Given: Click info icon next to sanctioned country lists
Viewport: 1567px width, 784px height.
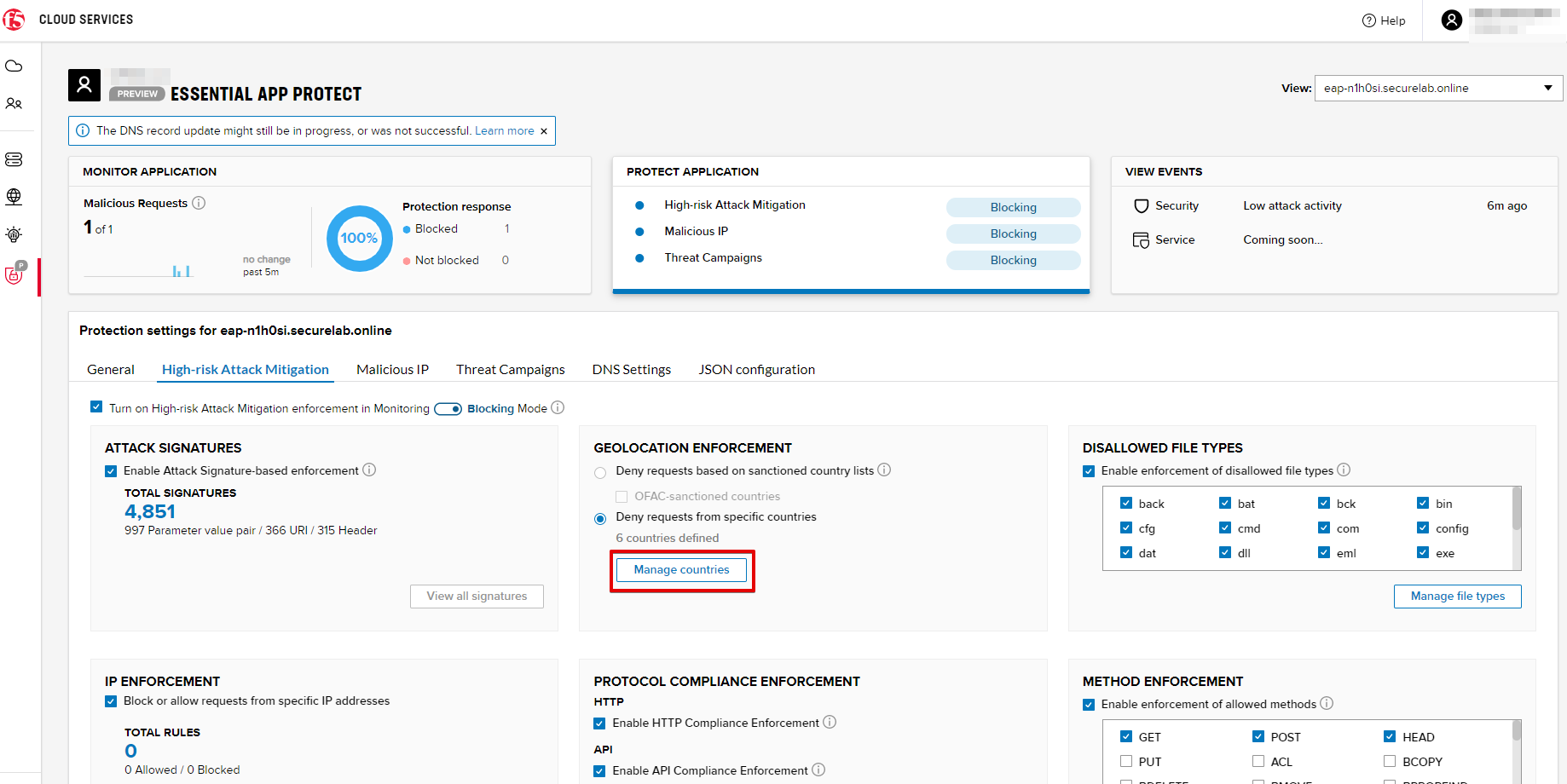Looking at the screenshot, I should click(x=884, y=470).
